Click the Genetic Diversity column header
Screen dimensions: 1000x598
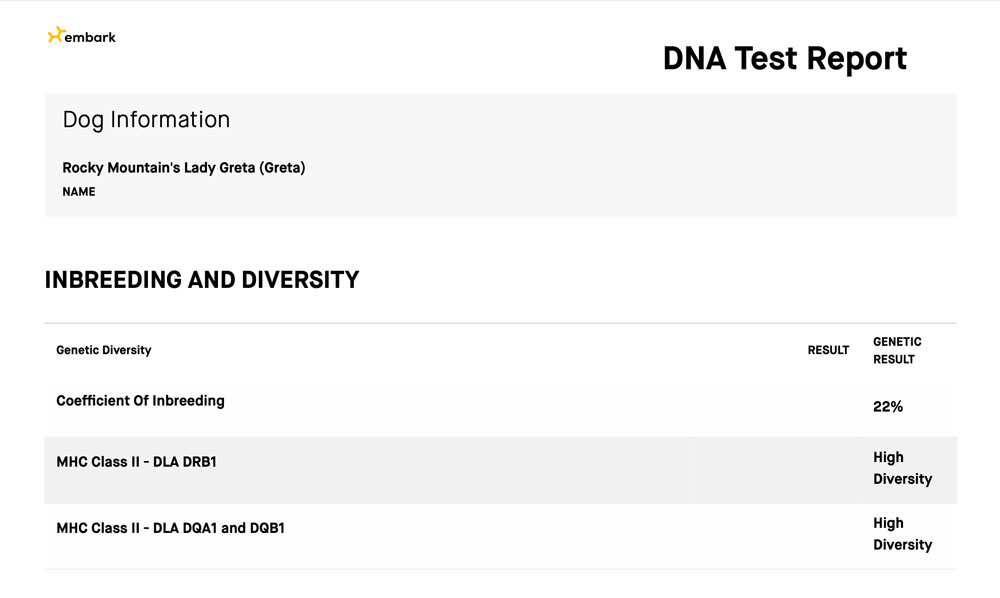coord(104,350)
